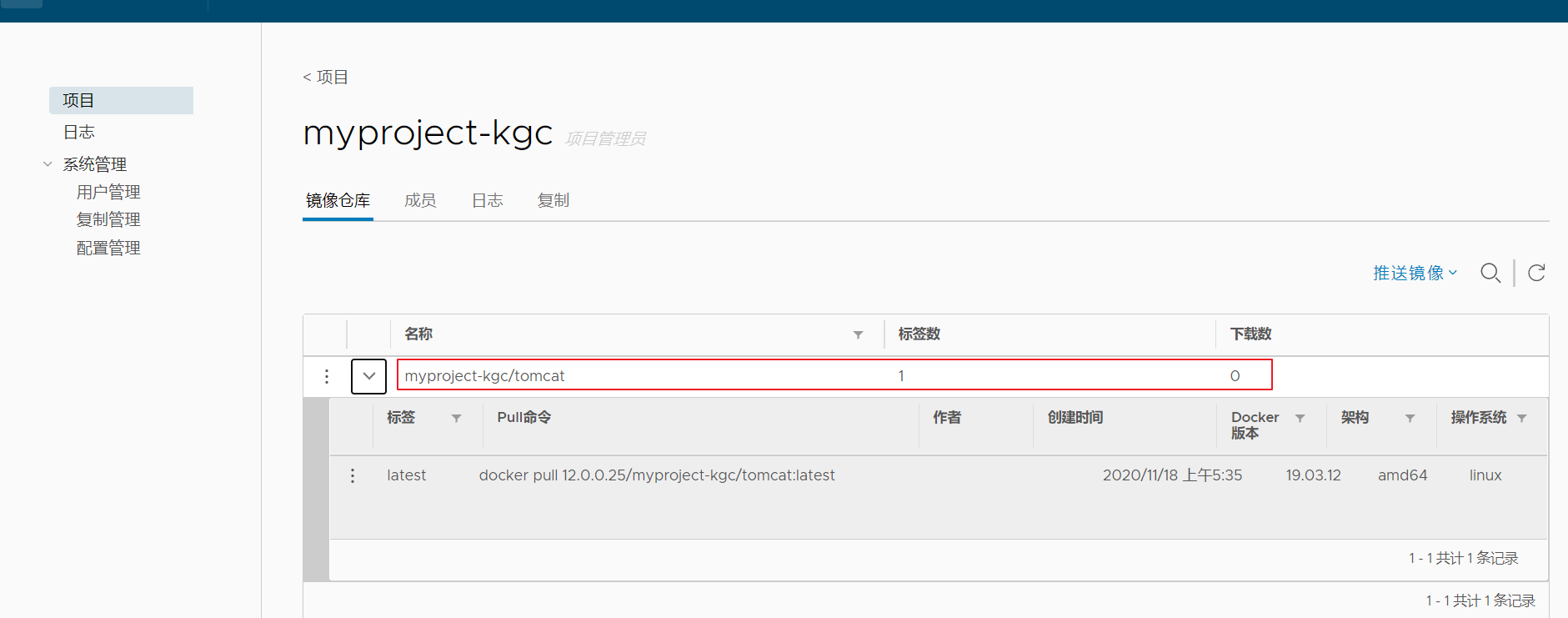Screen dimensions: 1568x618
Task: Click the docker pull command text
Action: [x=657, y=475]
